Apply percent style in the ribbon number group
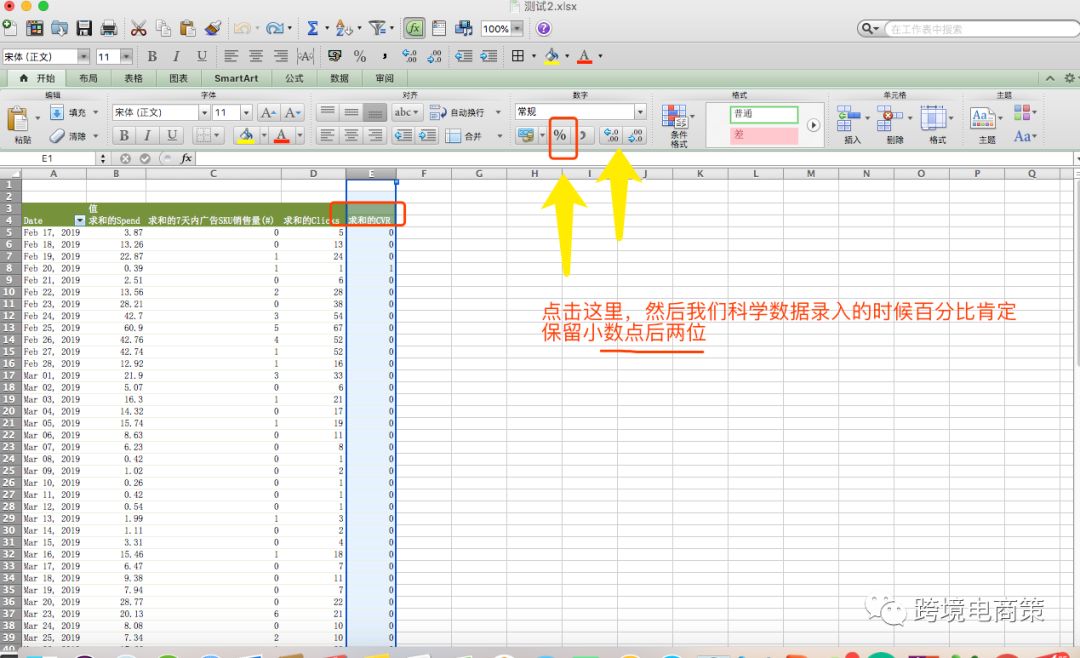Image resolution: width=1080 pixels, height=658 pixels. [560, 135]
